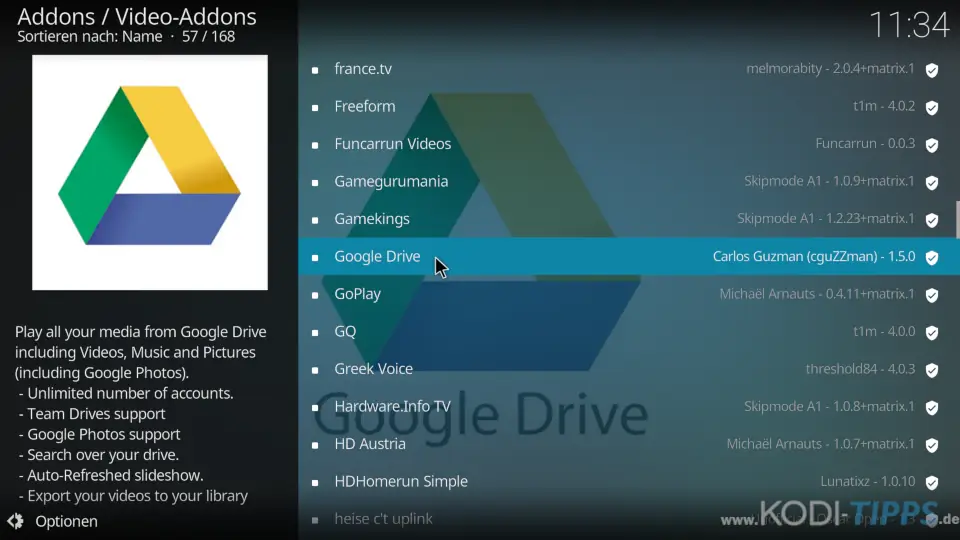Click the list scrollbar handle
Image resolution: width=960 pixels, height=540 pixels.
pos(958,219)
